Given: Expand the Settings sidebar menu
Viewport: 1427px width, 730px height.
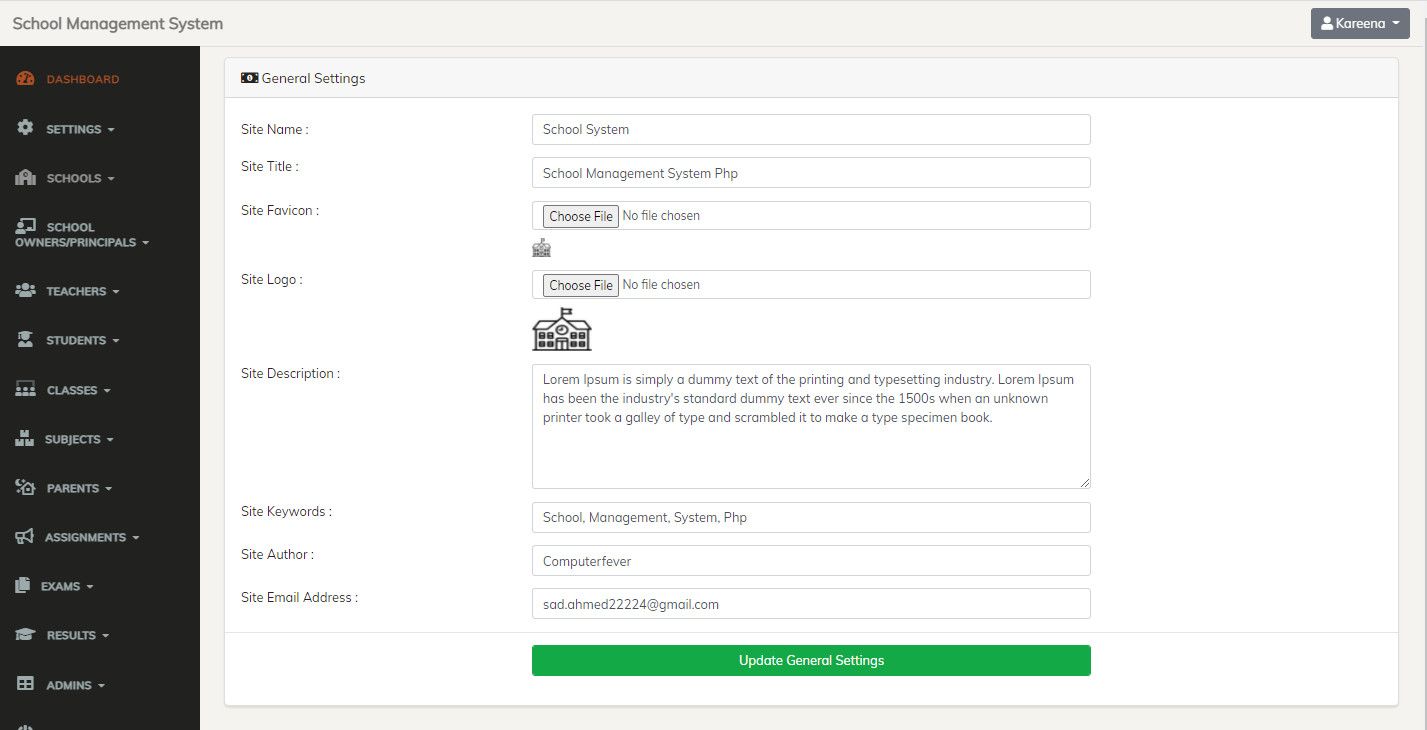Looking at the screenshot, I should [x=80, y=129].
